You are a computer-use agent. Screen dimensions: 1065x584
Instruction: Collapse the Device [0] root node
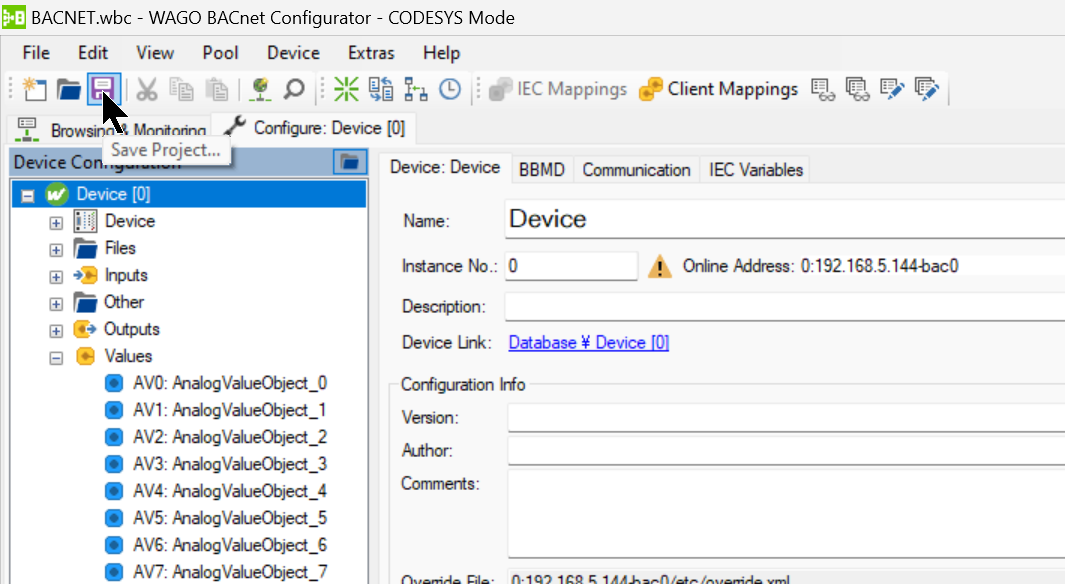pyautogui.click(x=28, y=196)
